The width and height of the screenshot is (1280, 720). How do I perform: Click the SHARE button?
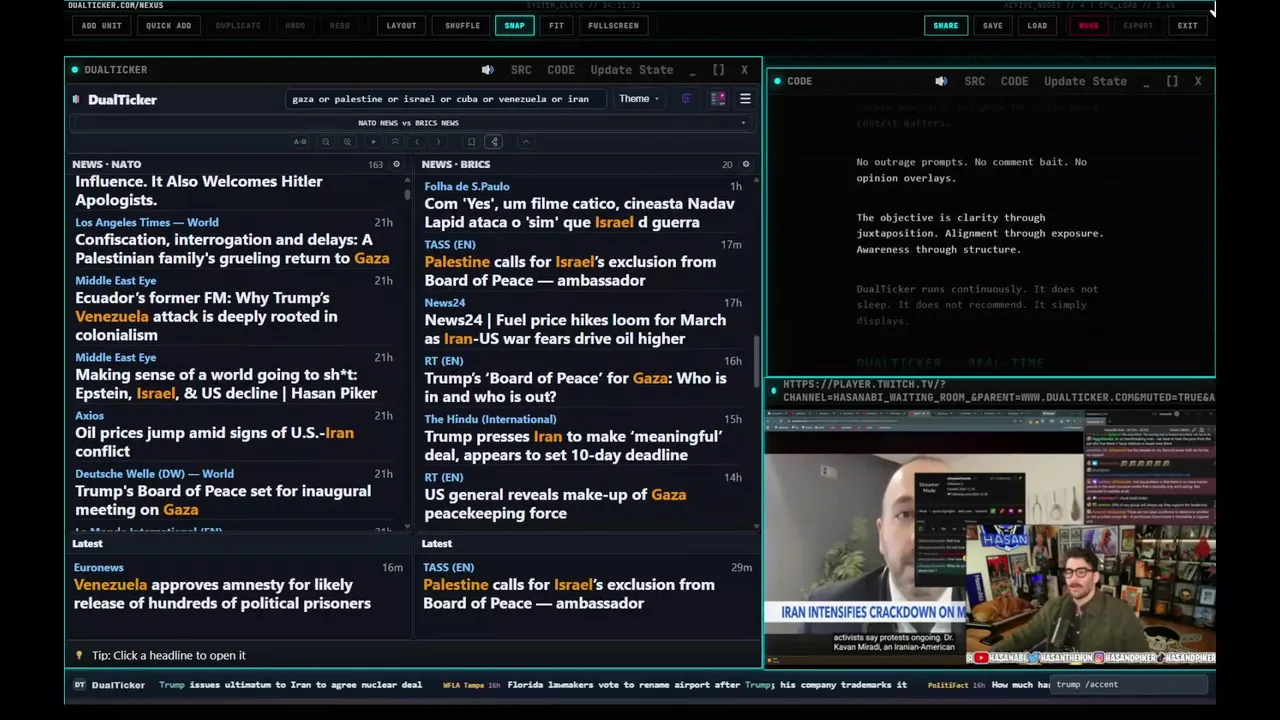tap(946, 25)
